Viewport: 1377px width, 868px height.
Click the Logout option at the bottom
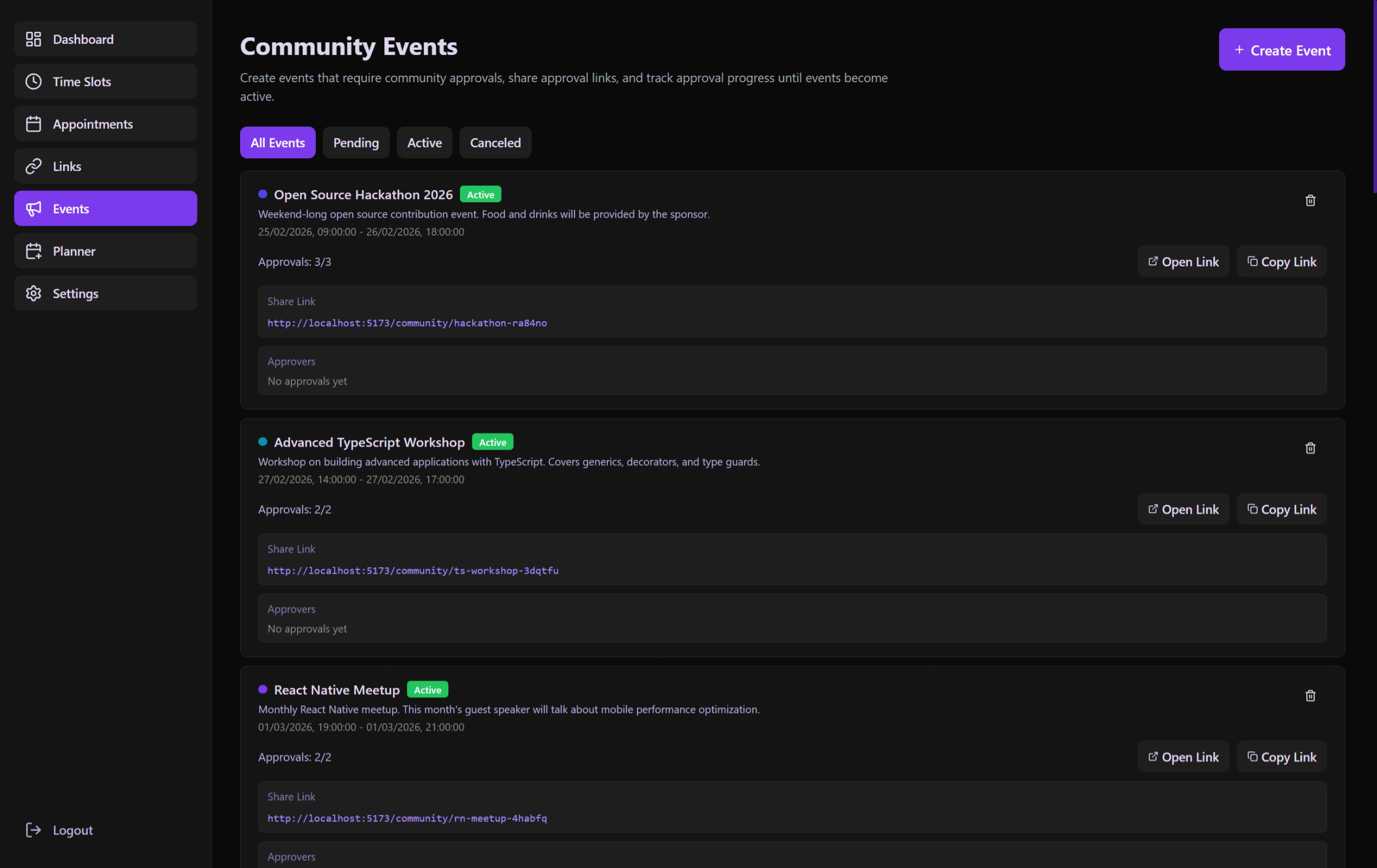coord(59,830)
